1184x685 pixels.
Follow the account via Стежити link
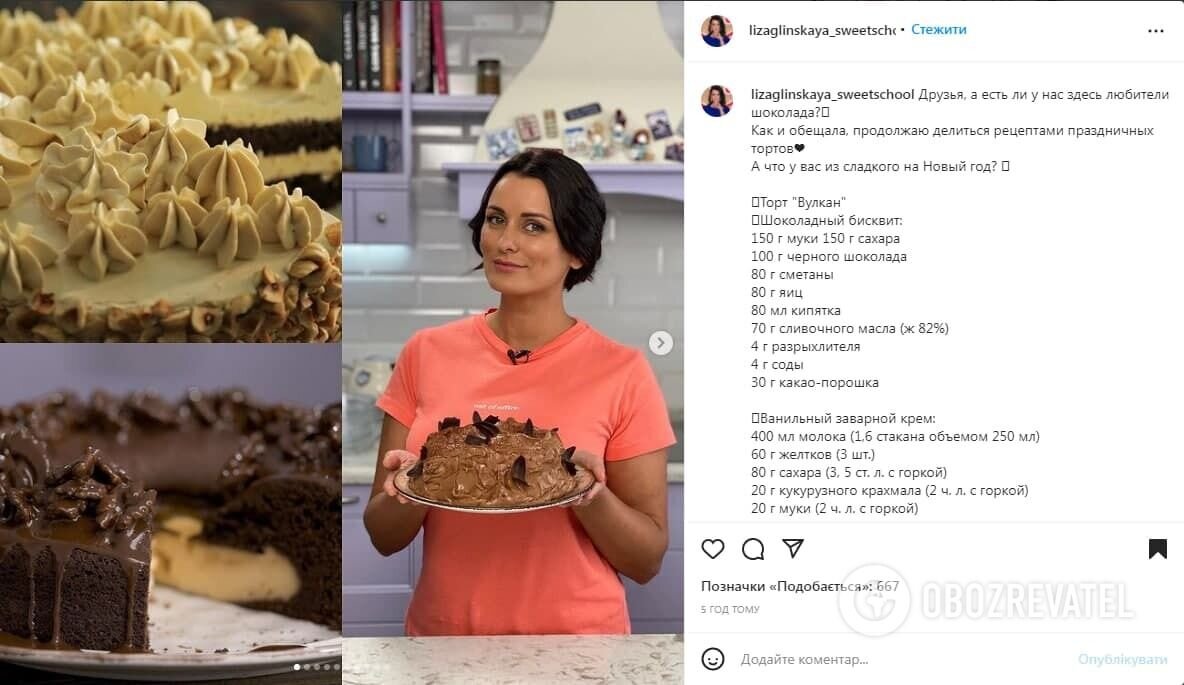(x=939, y=29)
